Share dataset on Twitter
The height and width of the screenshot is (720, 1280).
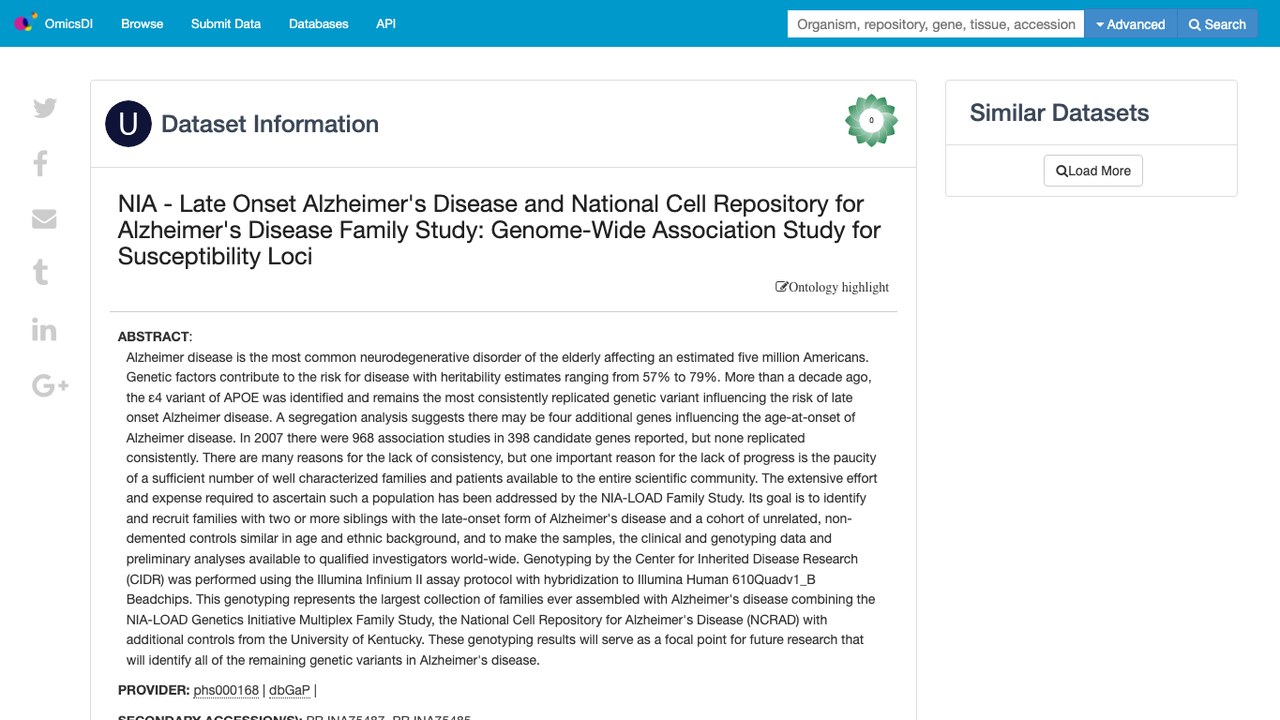coord(45,108)
